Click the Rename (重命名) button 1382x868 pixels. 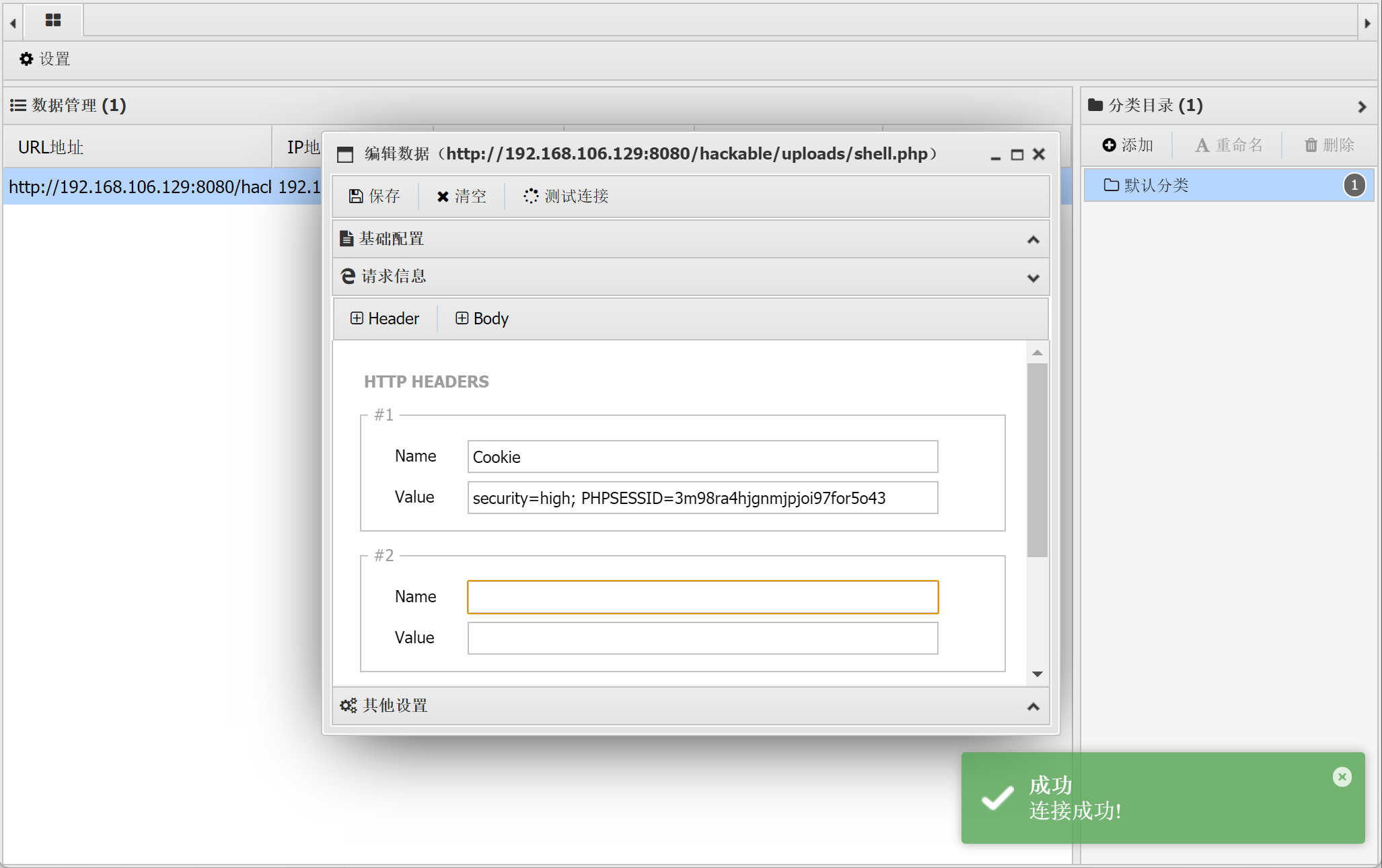pyautogui.click(x=1229, y=145)
